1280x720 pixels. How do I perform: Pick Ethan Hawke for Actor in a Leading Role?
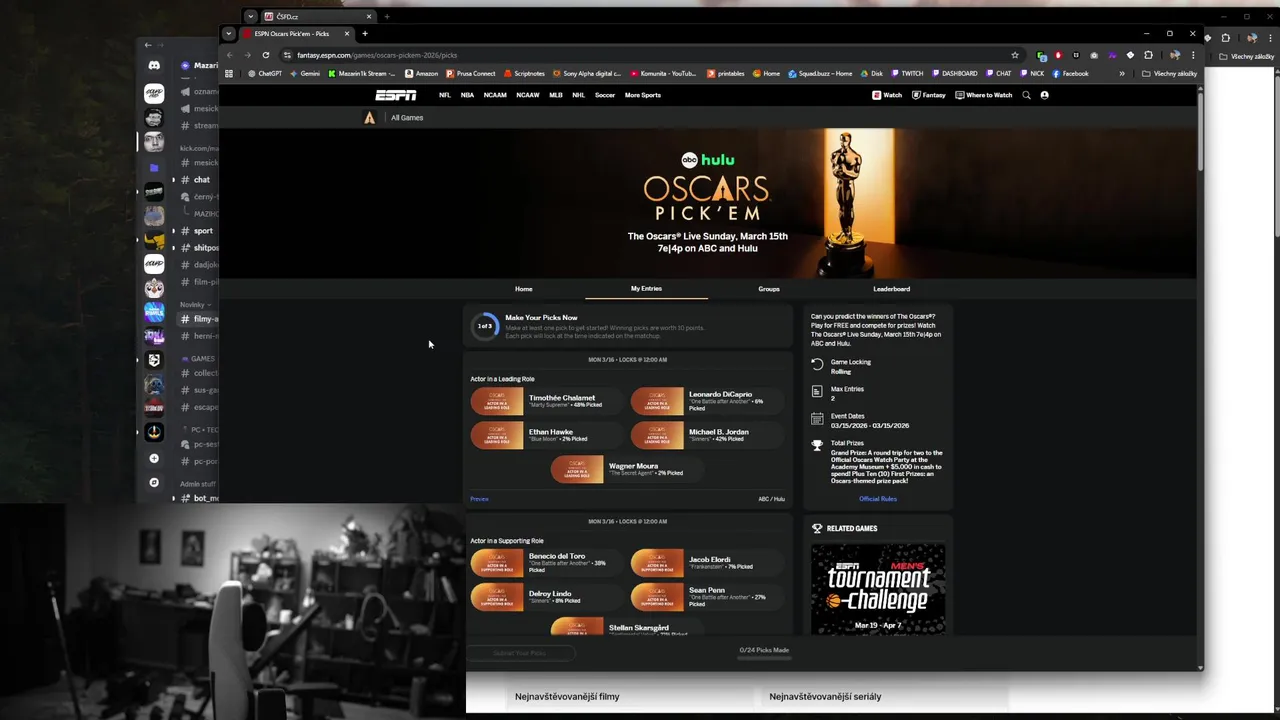546,435
